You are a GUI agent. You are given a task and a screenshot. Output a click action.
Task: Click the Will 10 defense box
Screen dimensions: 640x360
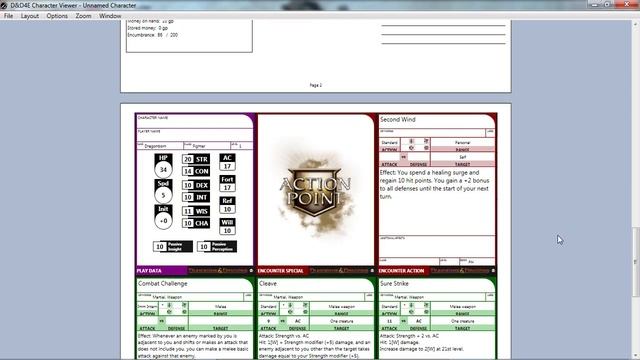tap(227, 227)
